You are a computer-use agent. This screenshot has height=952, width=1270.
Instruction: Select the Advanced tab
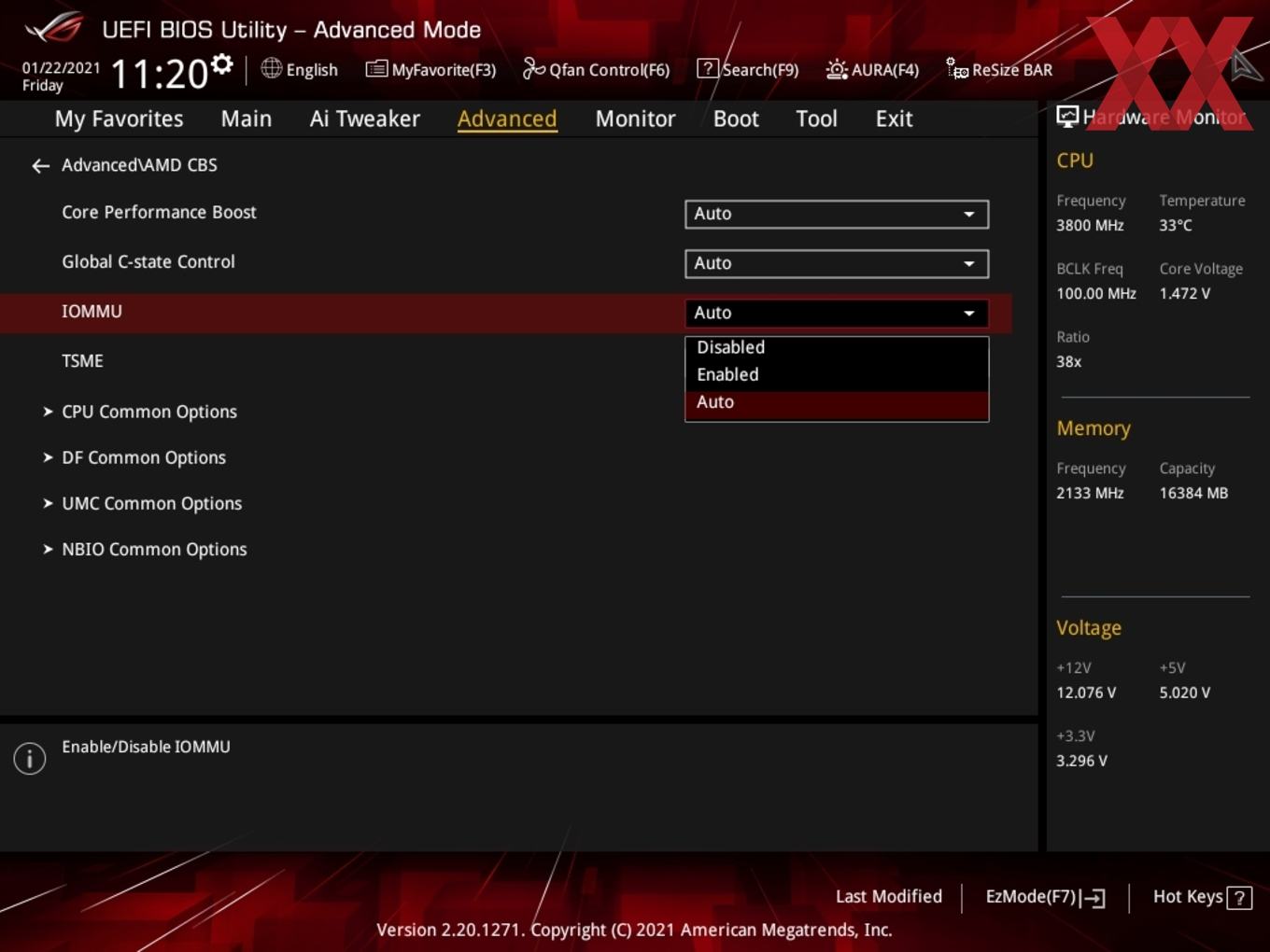pyautogui.click(x=507, y=119)
